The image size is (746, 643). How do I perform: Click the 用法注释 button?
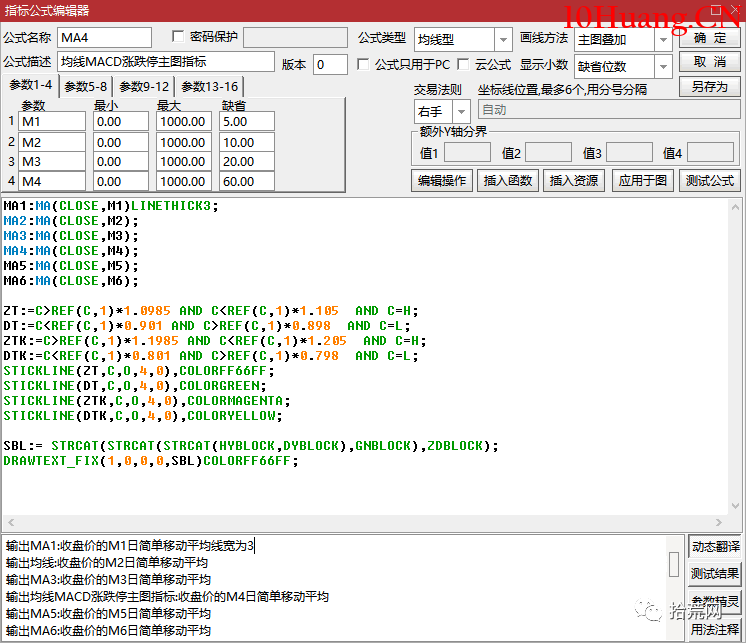pyautogui.click(x=716, y=629)
